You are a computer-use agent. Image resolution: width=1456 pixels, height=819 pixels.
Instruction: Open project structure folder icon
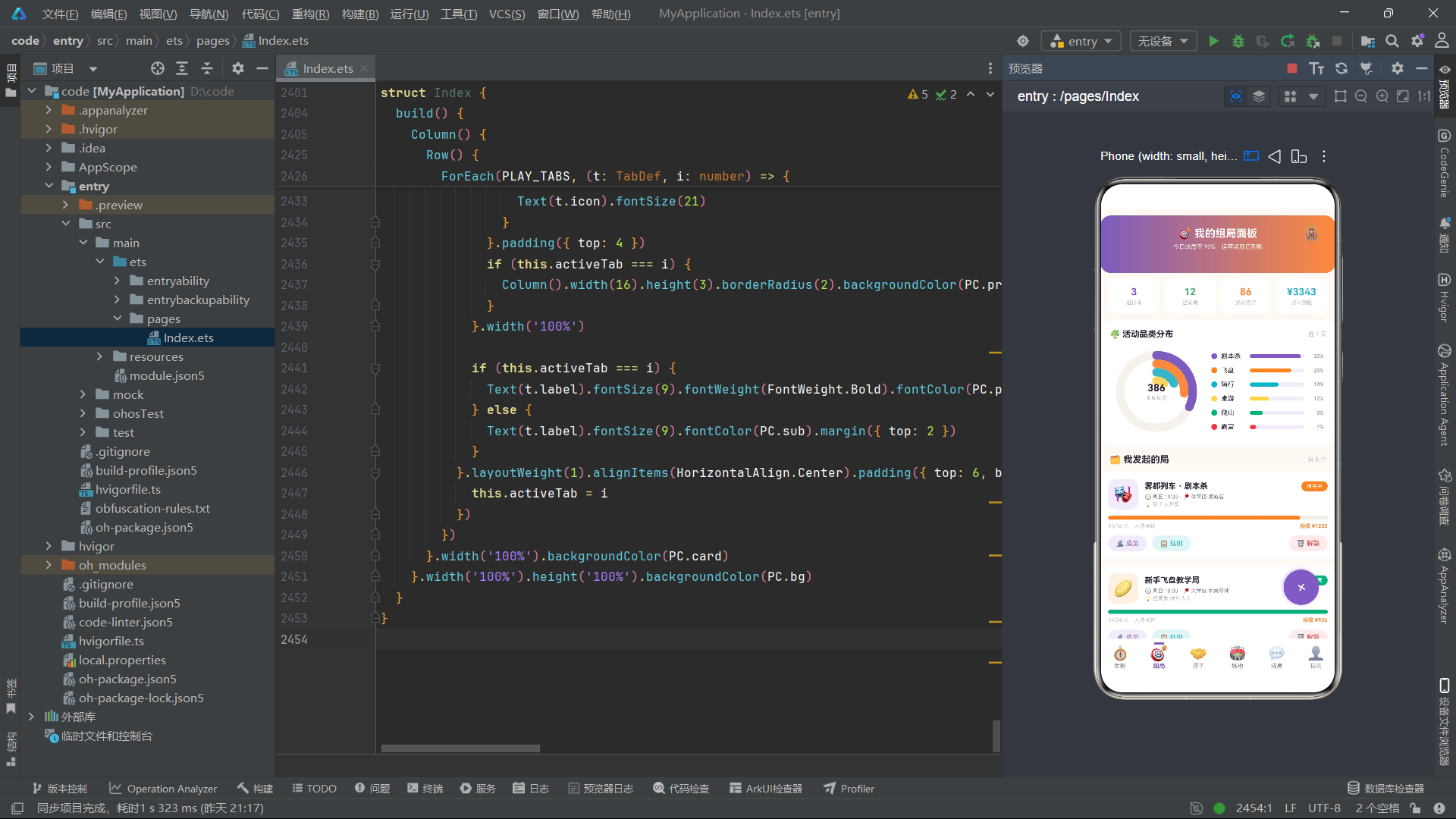(1368, 41)
